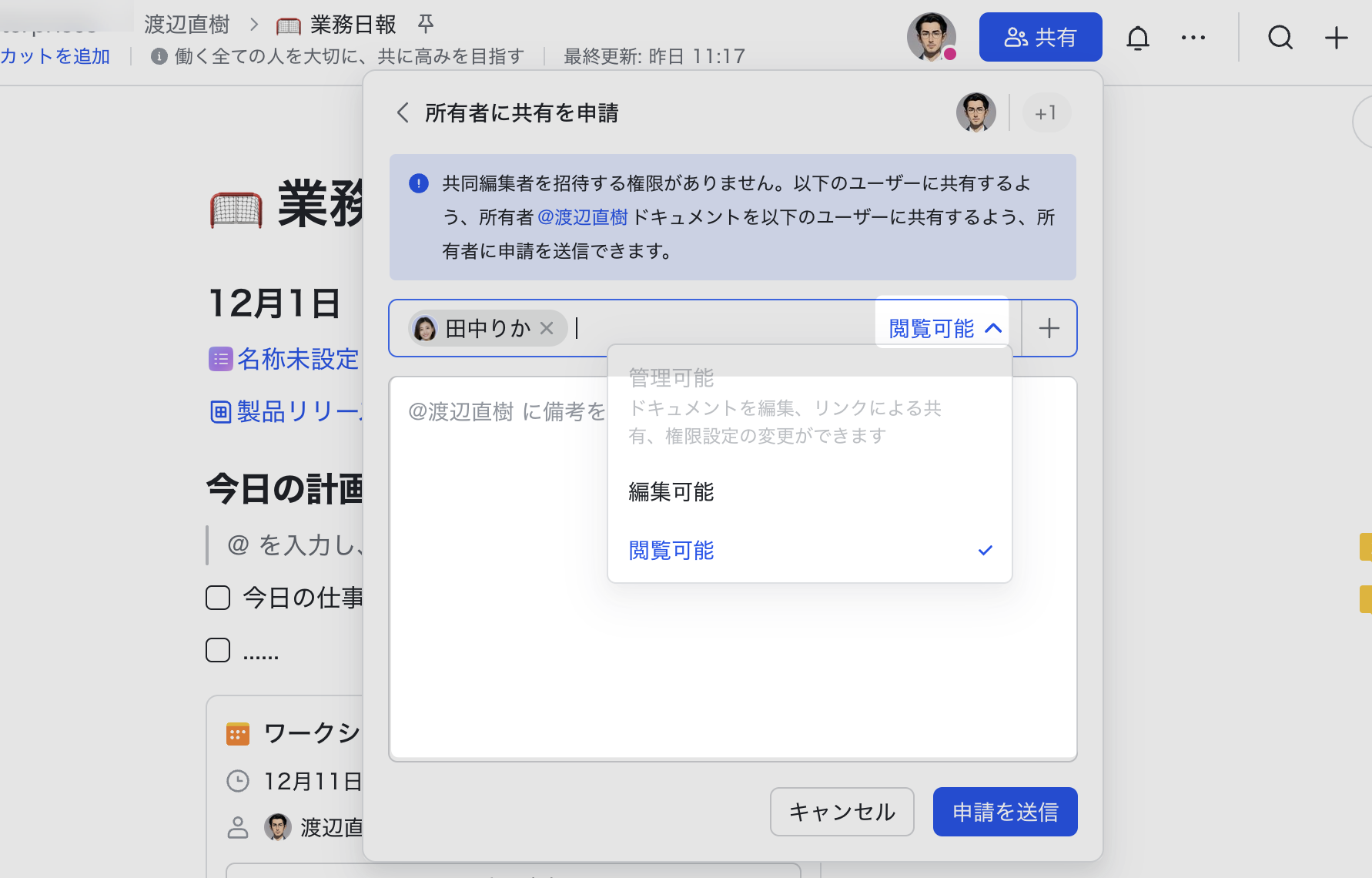Image resolution: width=1372 pixels, height=878 pixels.
Task: Click the pin icon beside 業務日報
Action: pos(426,25)
